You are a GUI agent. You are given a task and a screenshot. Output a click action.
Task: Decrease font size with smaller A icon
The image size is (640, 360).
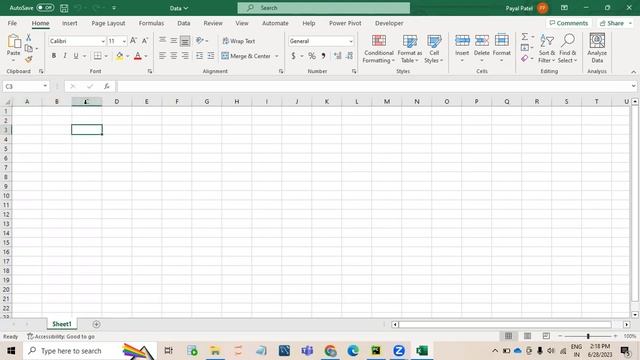[x=144, y=41]
